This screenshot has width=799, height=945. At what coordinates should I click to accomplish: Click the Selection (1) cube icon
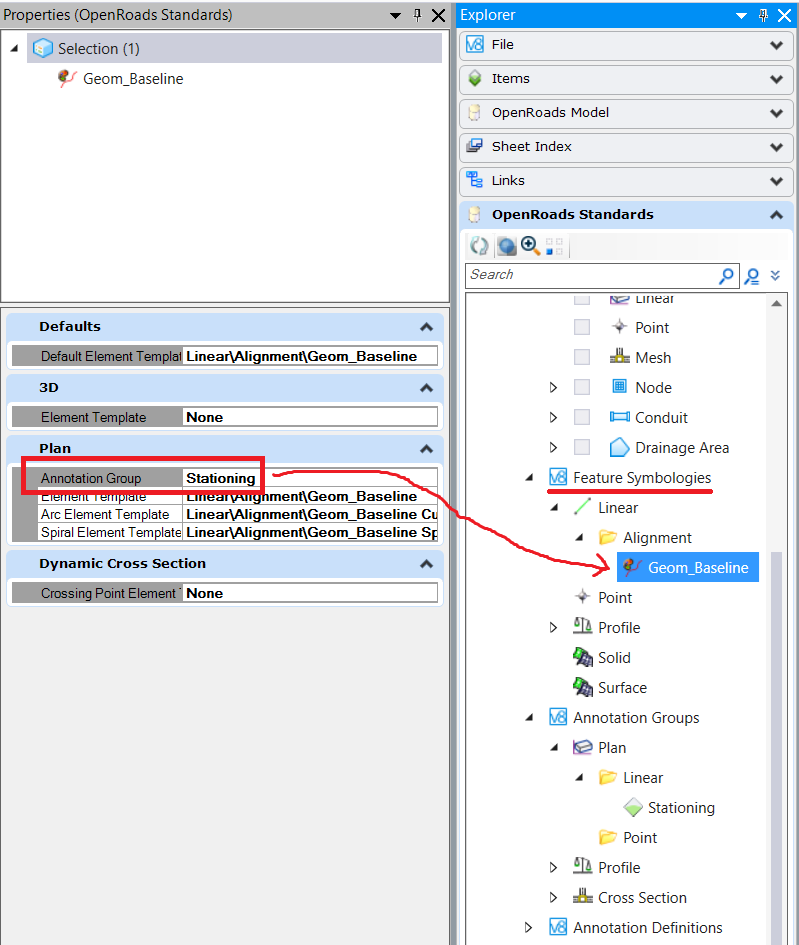click(42, 48)
